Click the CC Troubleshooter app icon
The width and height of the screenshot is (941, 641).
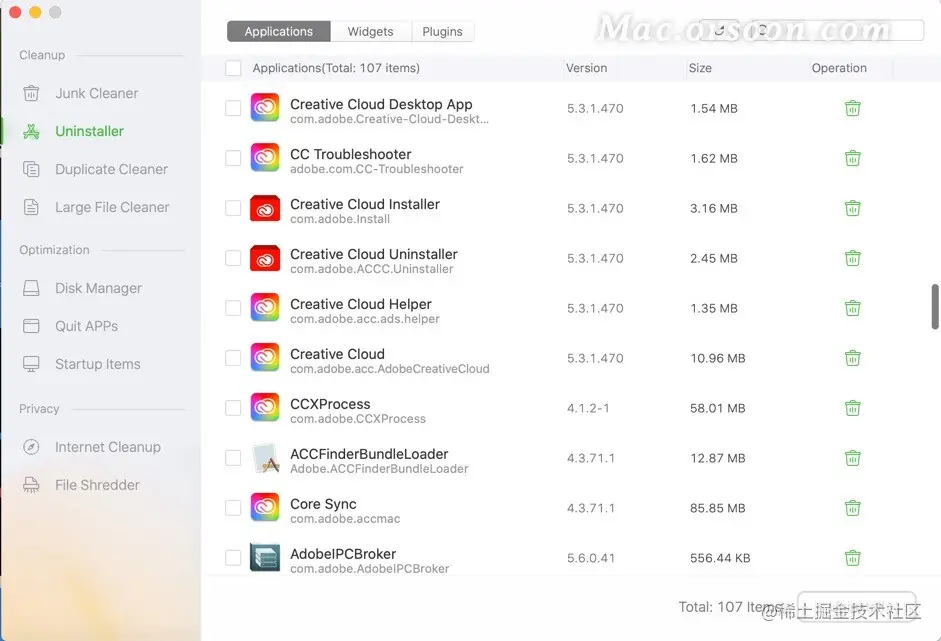265,158
